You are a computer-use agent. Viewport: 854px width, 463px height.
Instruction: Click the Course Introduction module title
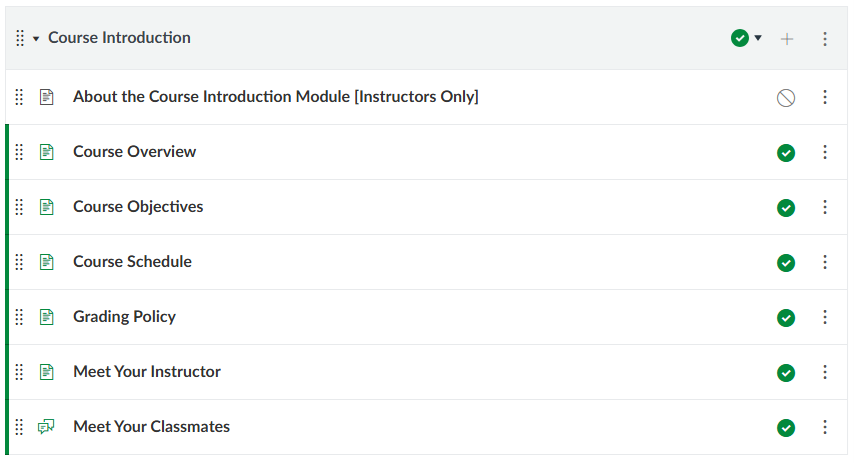[x=119, y=38]
